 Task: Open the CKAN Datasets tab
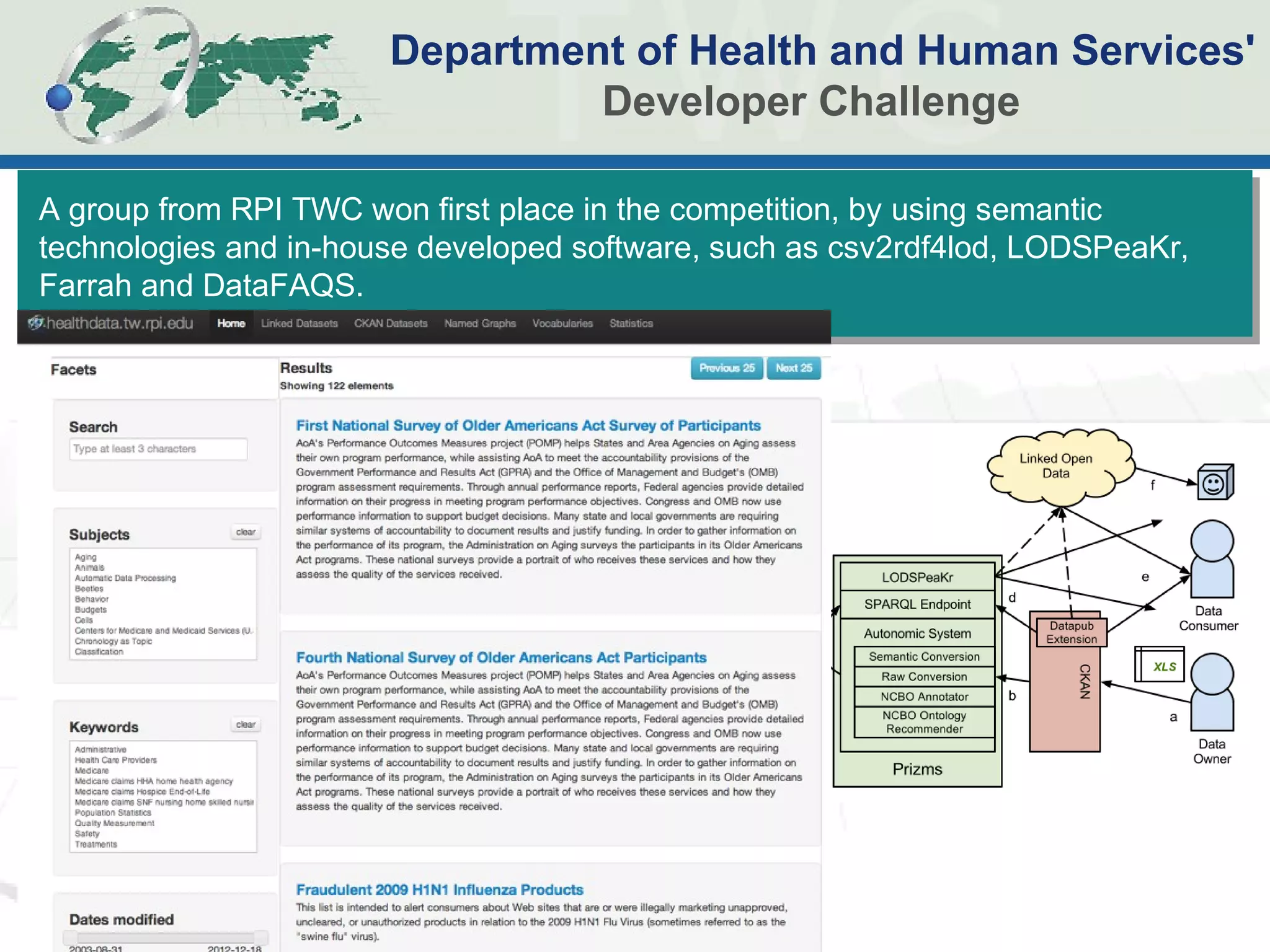391,324
